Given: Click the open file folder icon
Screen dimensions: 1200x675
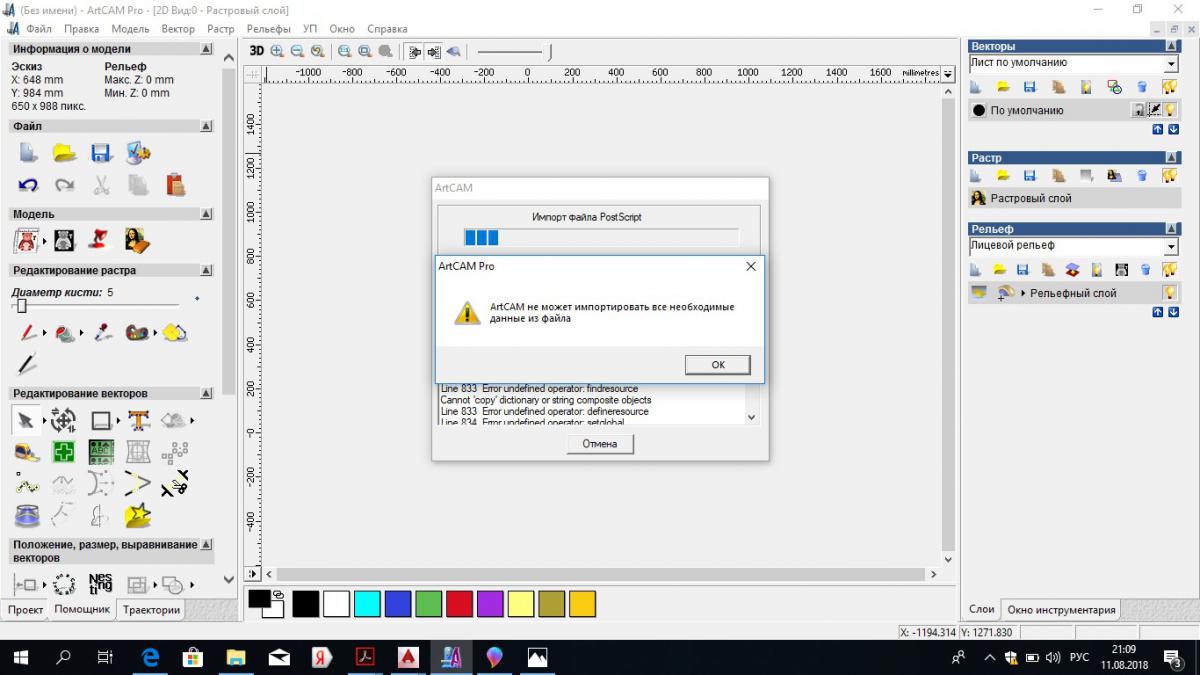Looking at the screenshot, I should (x=64, y=153).
